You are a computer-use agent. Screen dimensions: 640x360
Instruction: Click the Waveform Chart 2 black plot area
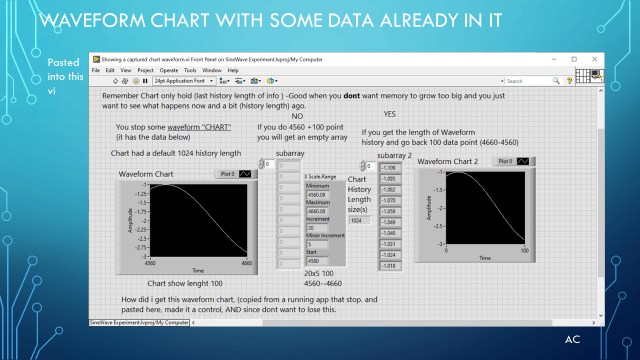[485, 208]
